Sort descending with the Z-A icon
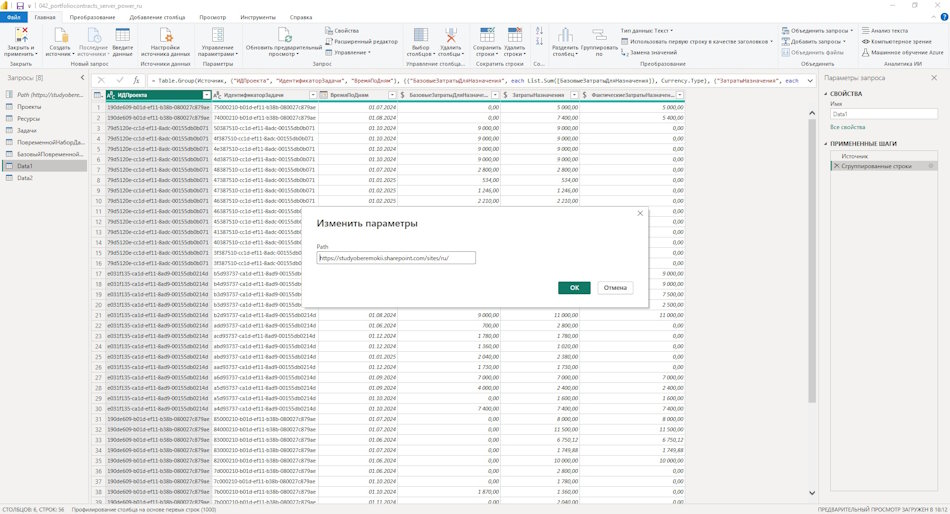 [x=539, y=41]
